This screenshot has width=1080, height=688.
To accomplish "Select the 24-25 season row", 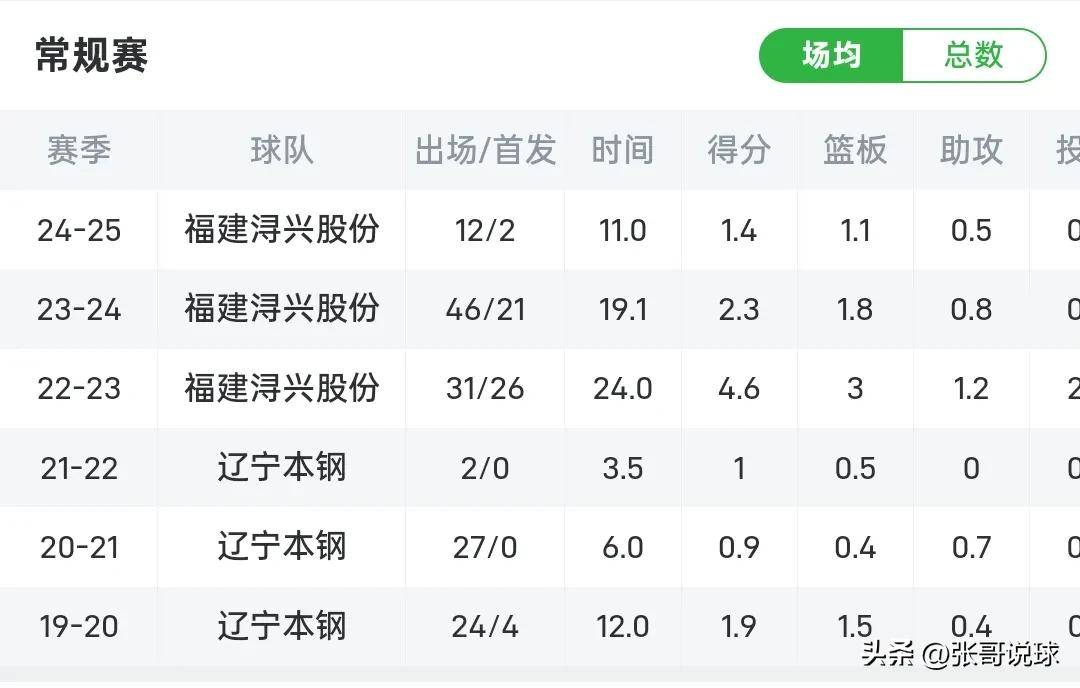I will click(x=78, y=230).
